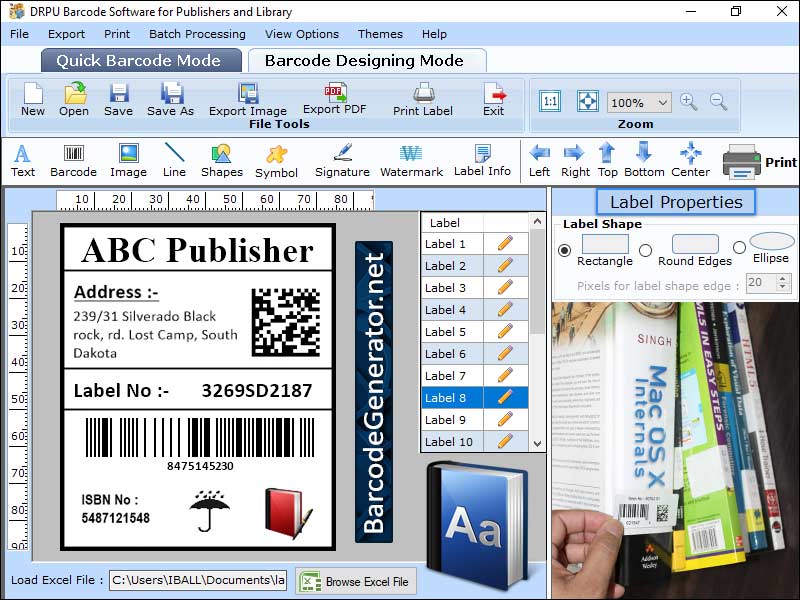
Task: Edit Label 8 with its pencil control
Action: point(504,397)
